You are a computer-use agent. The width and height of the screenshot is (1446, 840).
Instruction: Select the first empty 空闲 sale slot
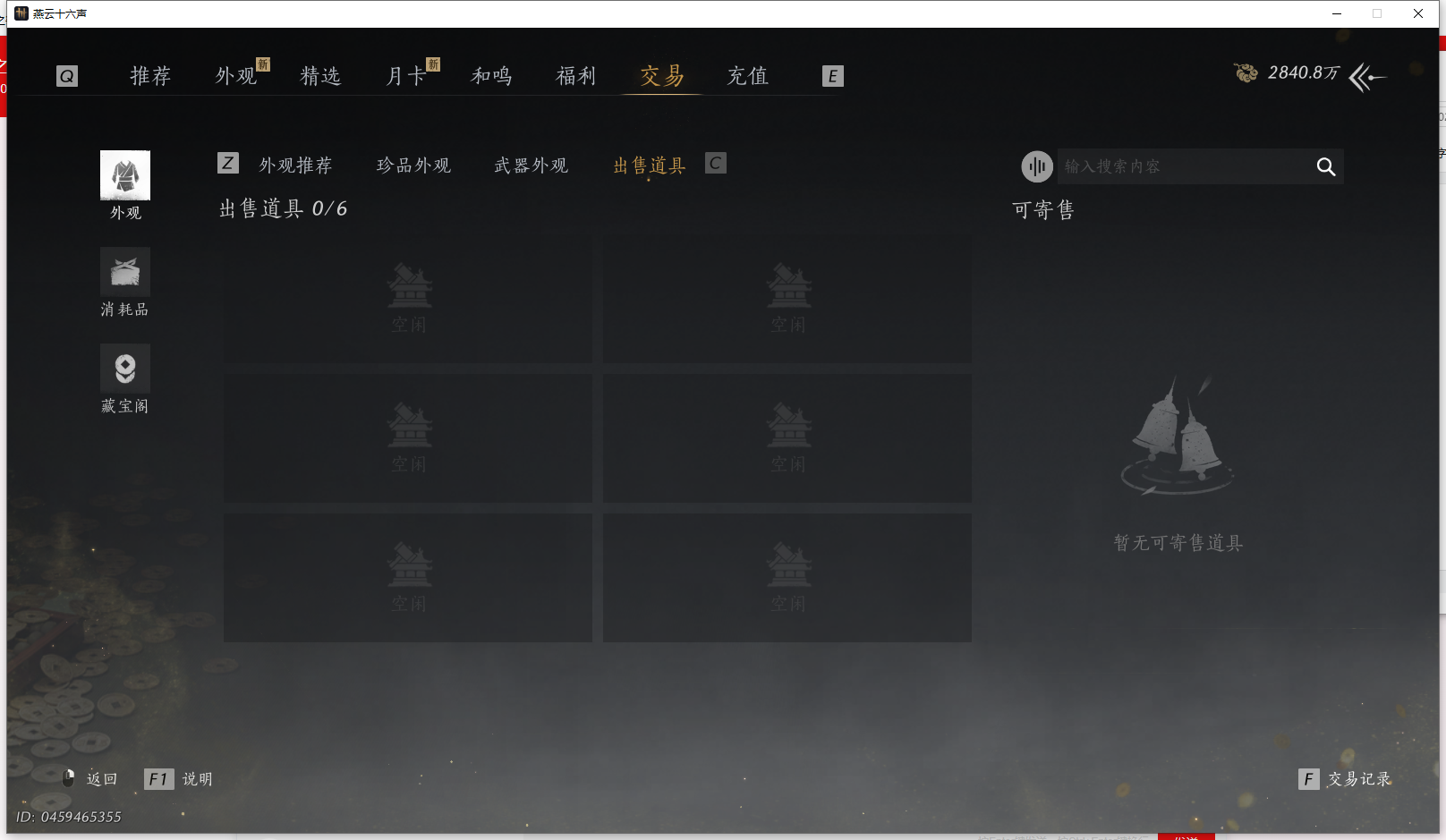click(x=408, y=299)
